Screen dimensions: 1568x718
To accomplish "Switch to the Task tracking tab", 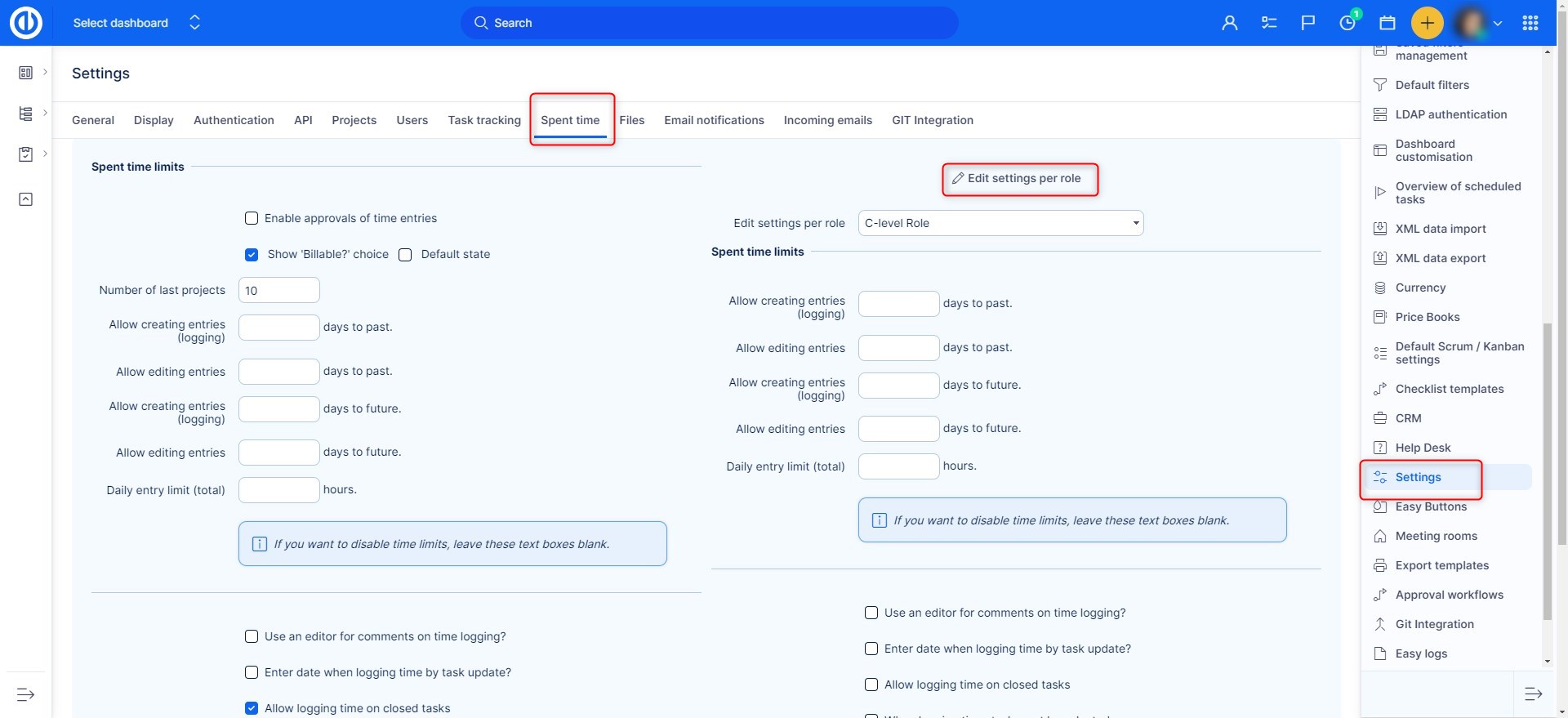I will [483, 120].
